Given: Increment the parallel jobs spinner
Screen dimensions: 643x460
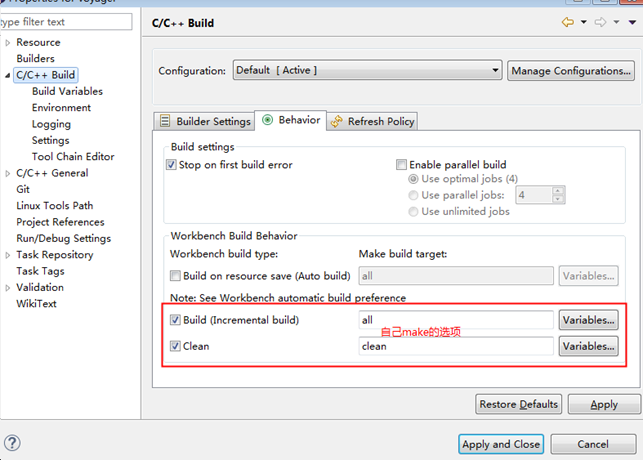Looking at the screenshot, I should pos(558,191).
